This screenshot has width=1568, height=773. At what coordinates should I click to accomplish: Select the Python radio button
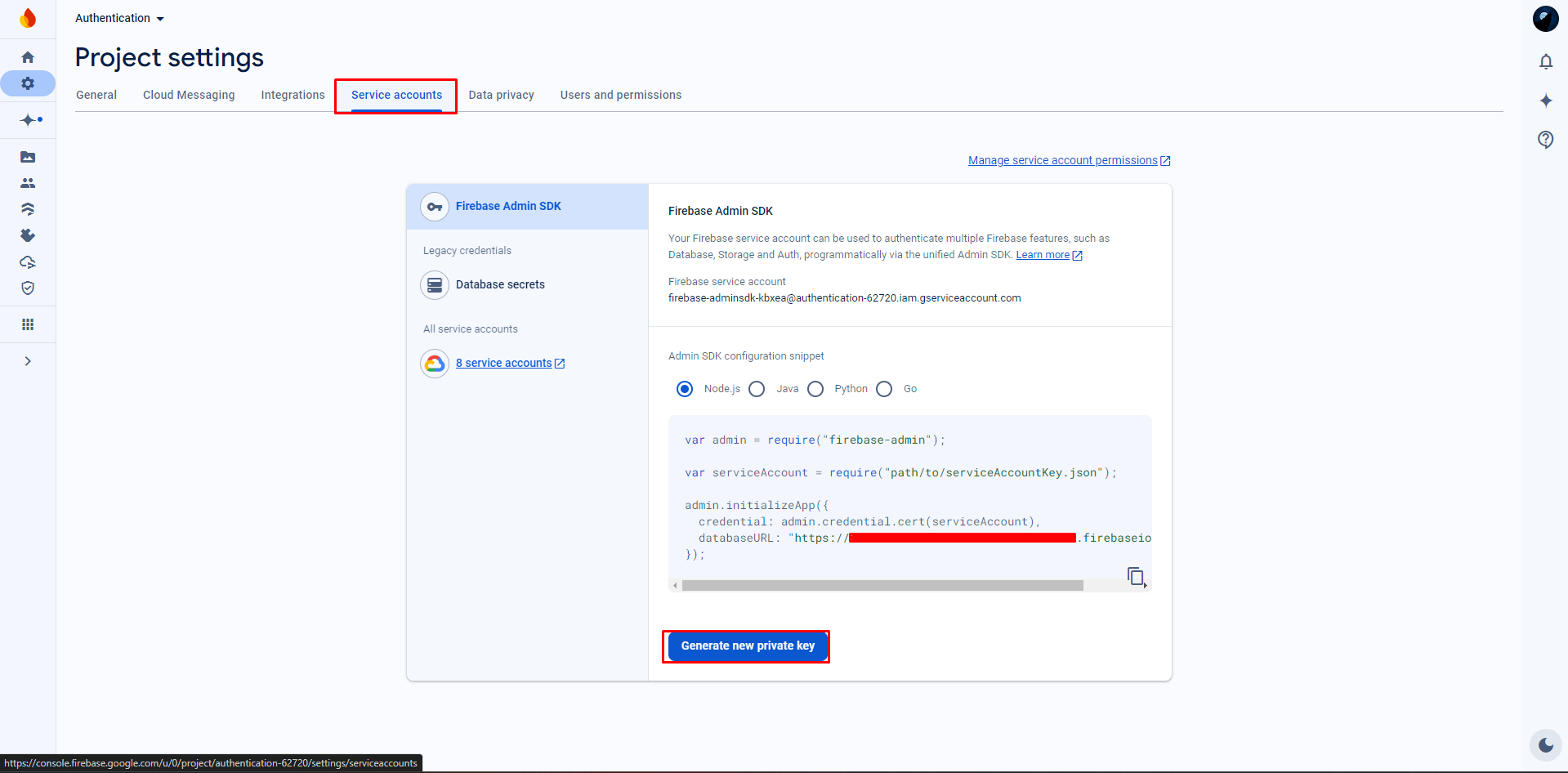815,389
